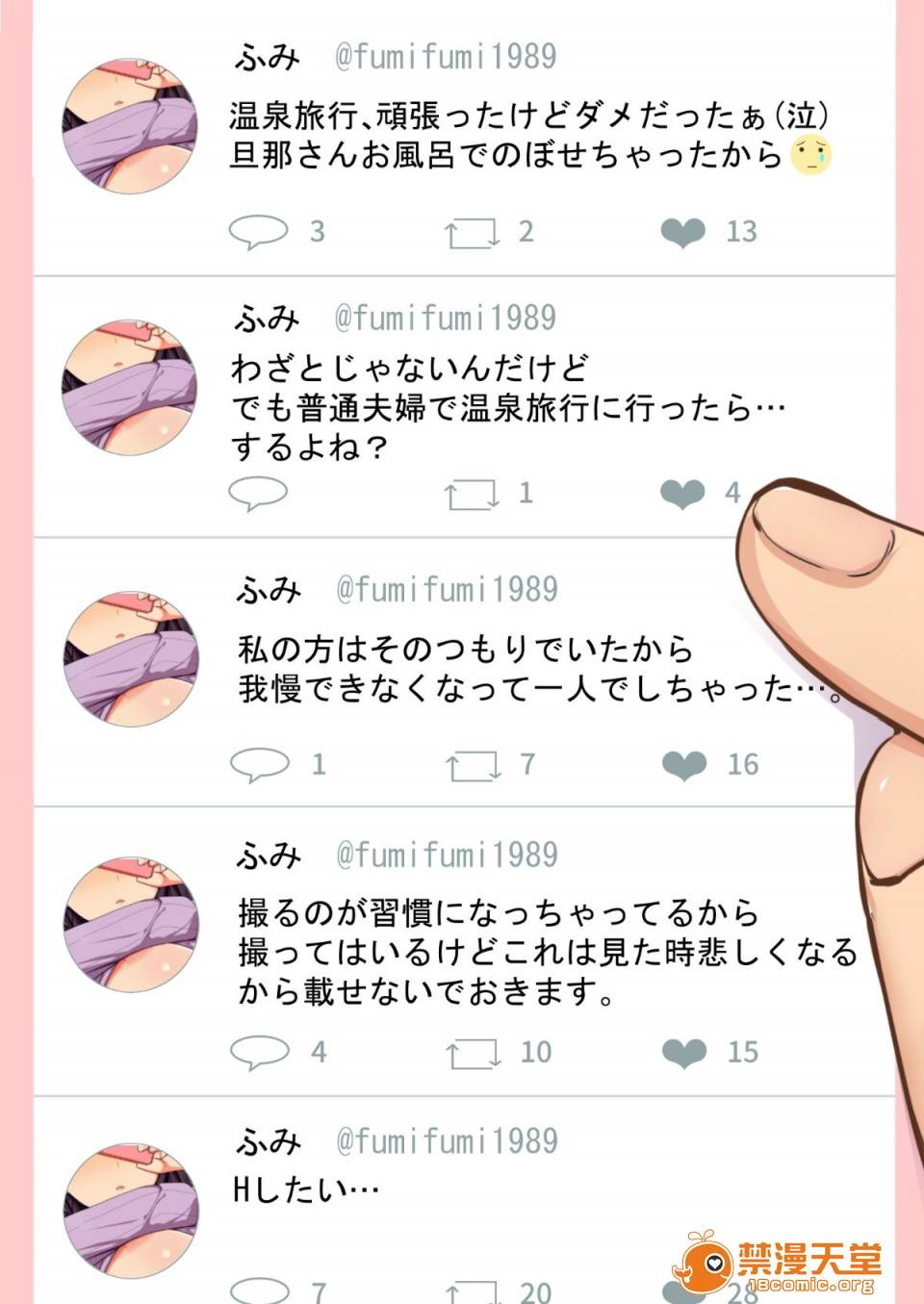Click reply bubble on the second post
The height and width of the screenshot is (1304, 924).
(258, 494)
